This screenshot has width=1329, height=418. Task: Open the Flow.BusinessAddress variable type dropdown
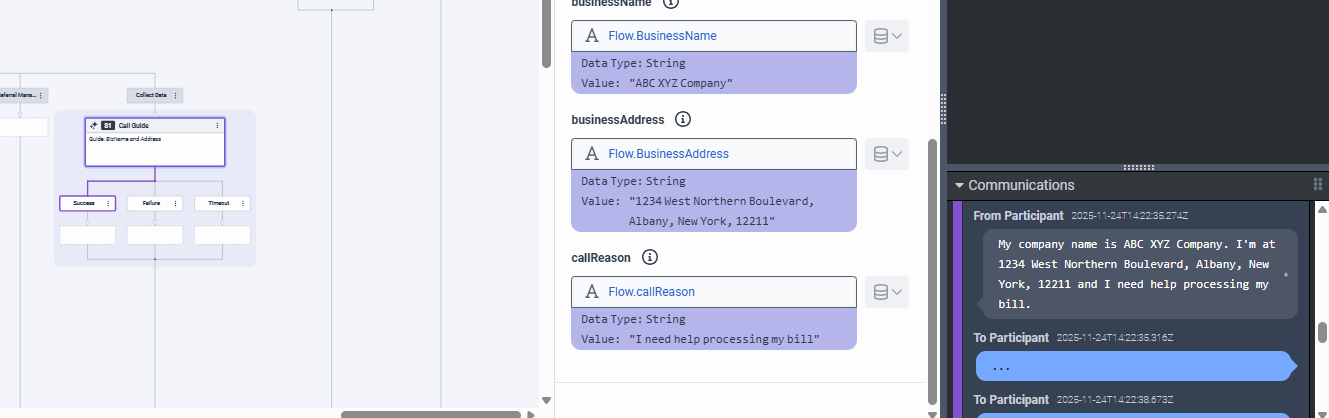point(887,154)
